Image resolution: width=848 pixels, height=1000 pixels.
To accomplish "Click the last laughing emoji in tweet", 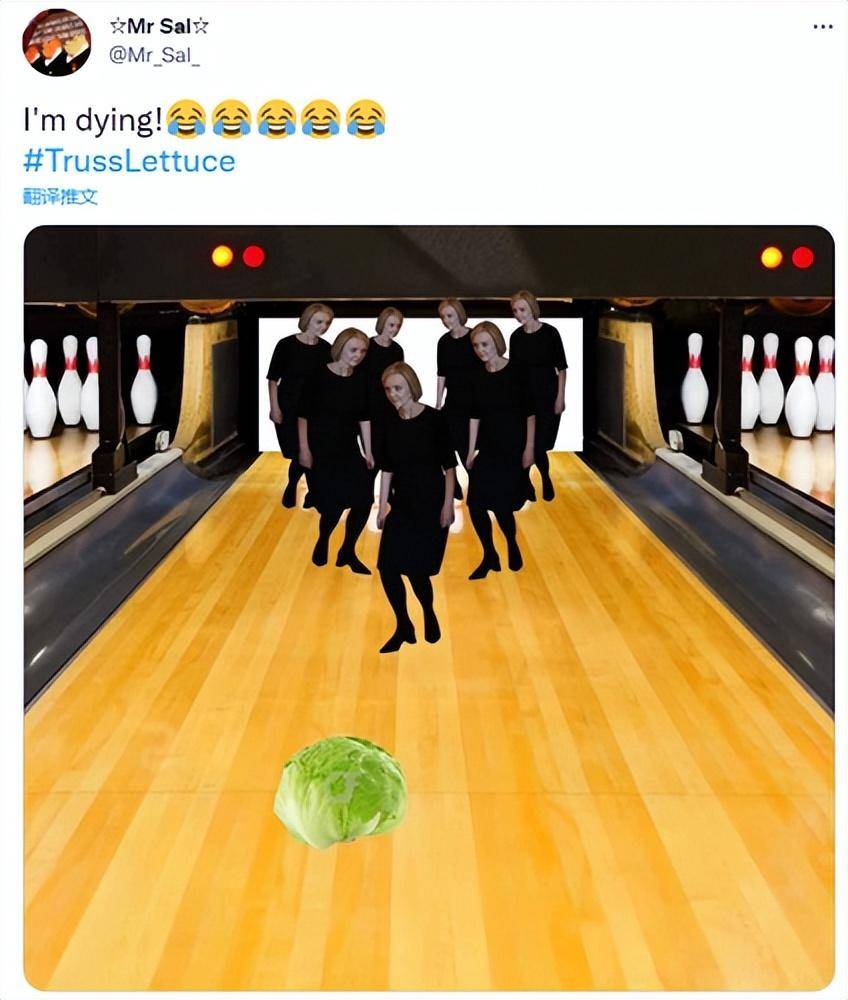I will [366, 119].
